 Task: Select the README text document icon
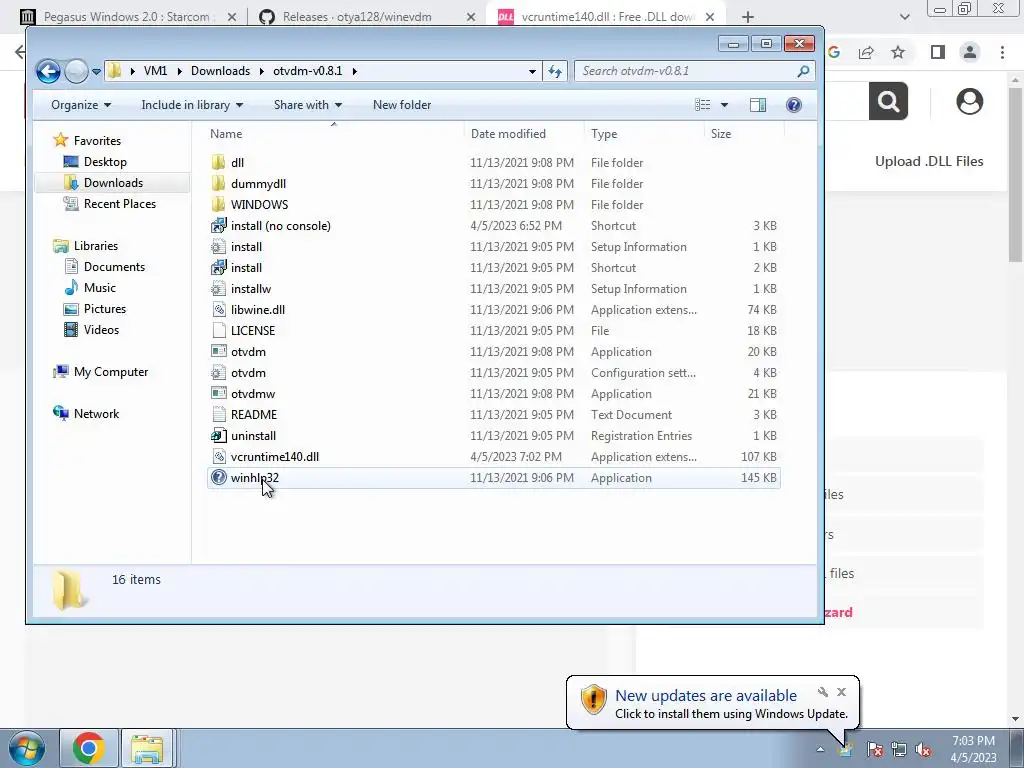click(x=219, y=415)
